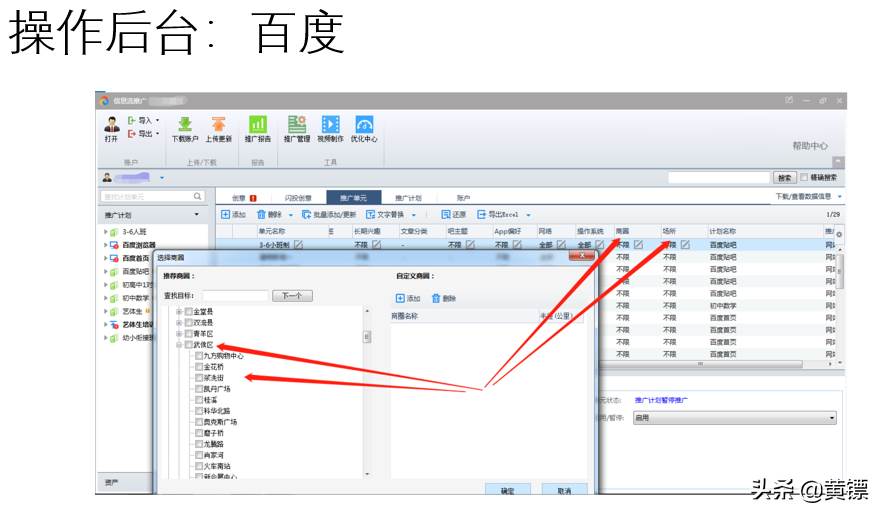This screenshot has height=516, width=883.
Task: Click the 删除 trash icon in 自定义商圈 section
Action: (x=436, y=298)
